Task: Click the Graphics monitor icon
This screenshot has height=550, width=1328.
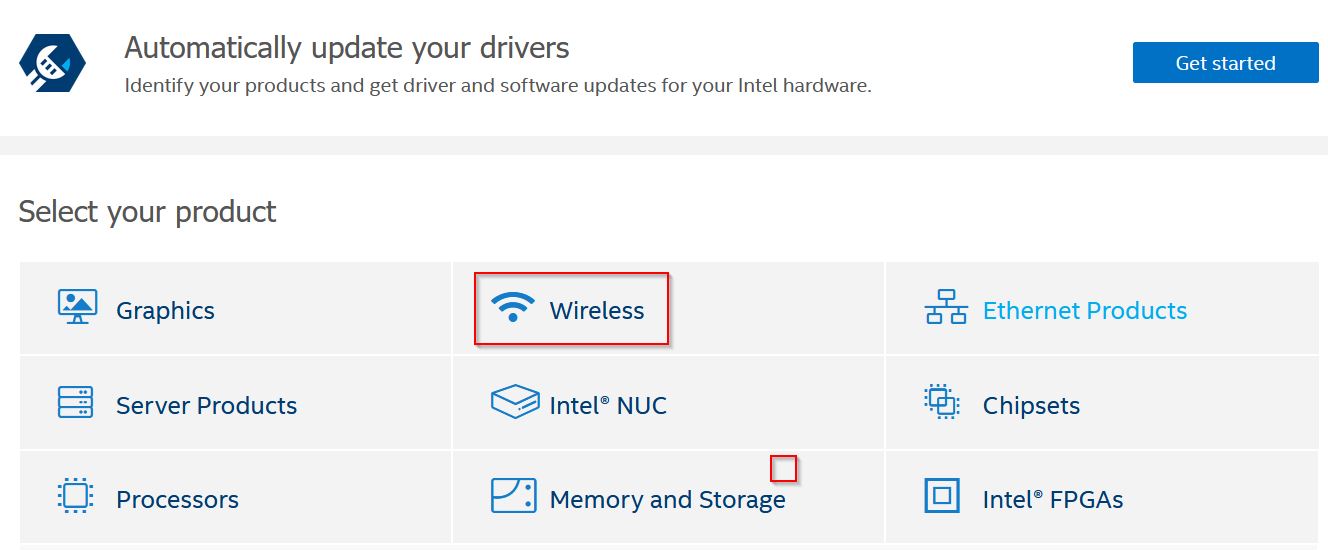Action: coord(77,307)
